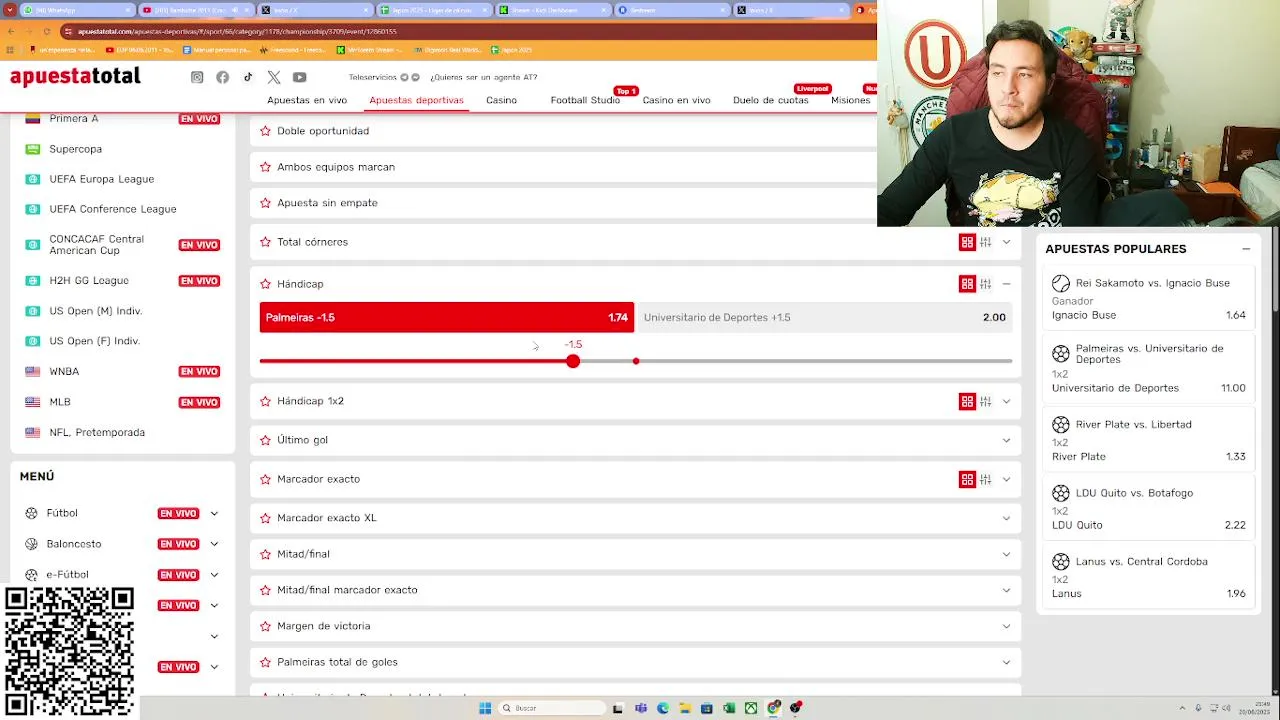Image resolution: width=1280 pixels, height=720 pixels.
Task: Open the Apuestas deportivas tab
Action: (x=416, y=100)
